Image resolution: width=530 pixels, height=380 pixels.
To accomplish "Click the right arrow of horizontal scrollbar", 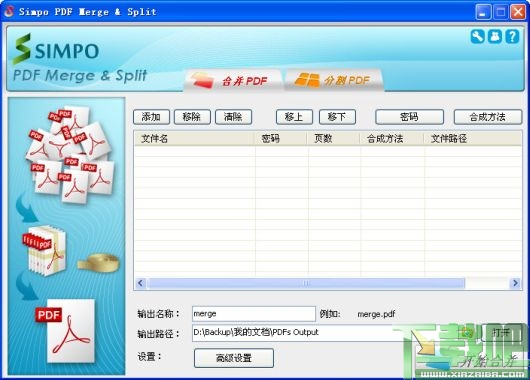I will tap(515, 283).
